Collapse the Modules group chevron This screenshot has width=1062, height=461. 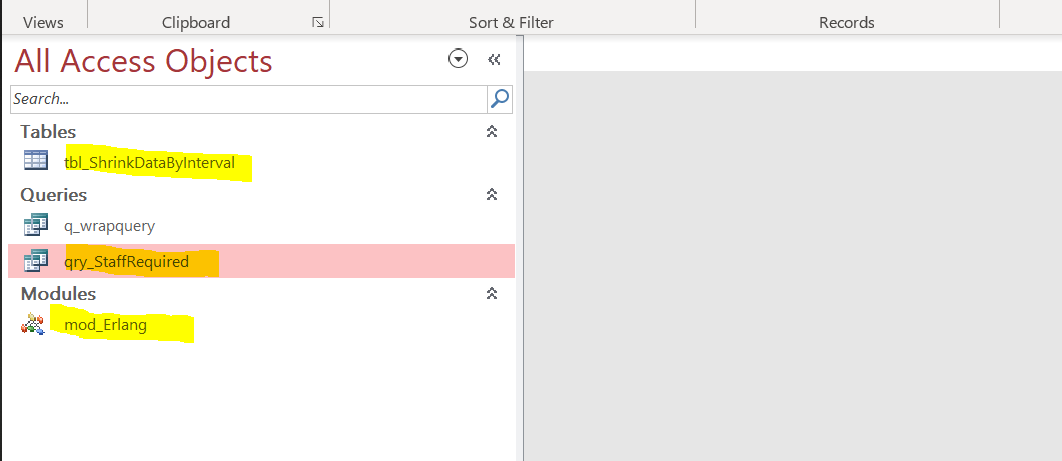click(491, 294)
